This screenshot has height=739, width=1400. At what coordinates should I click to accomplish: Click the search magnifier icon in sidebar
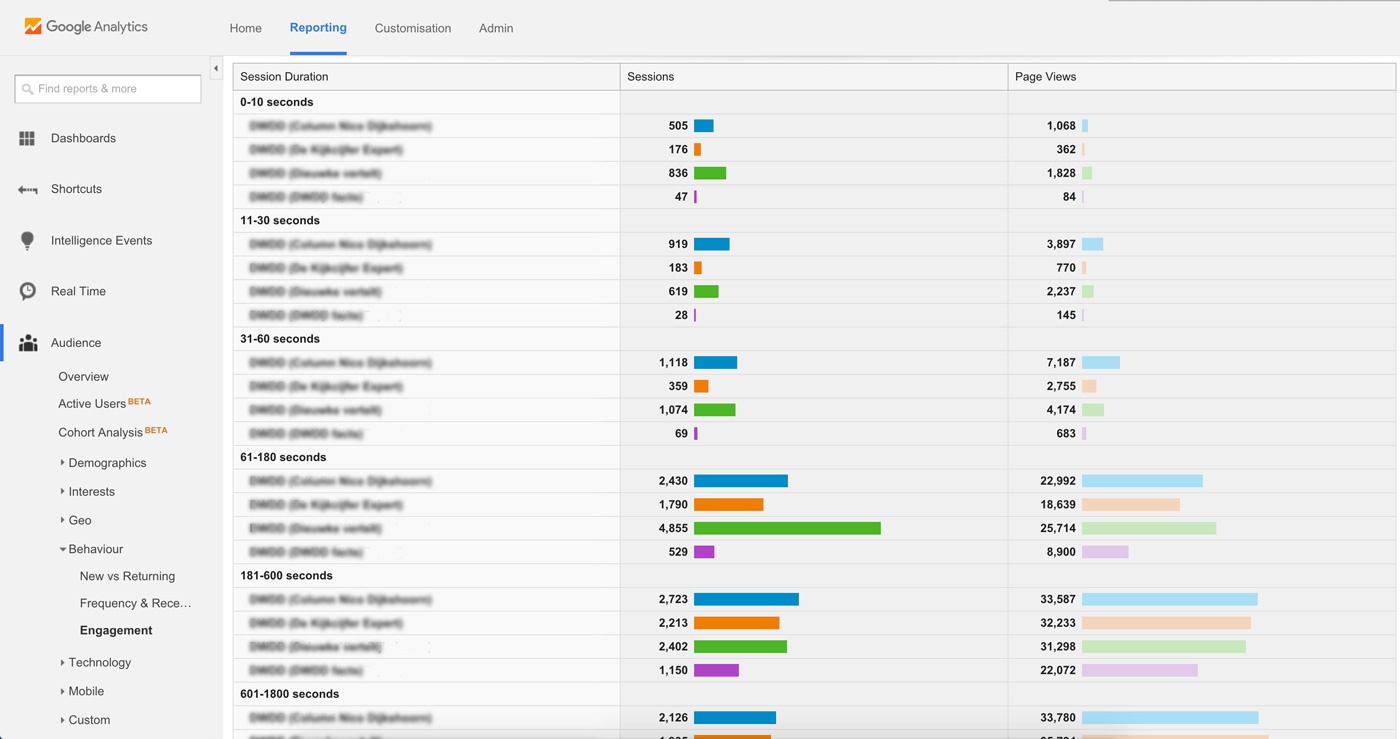[28, 89]
